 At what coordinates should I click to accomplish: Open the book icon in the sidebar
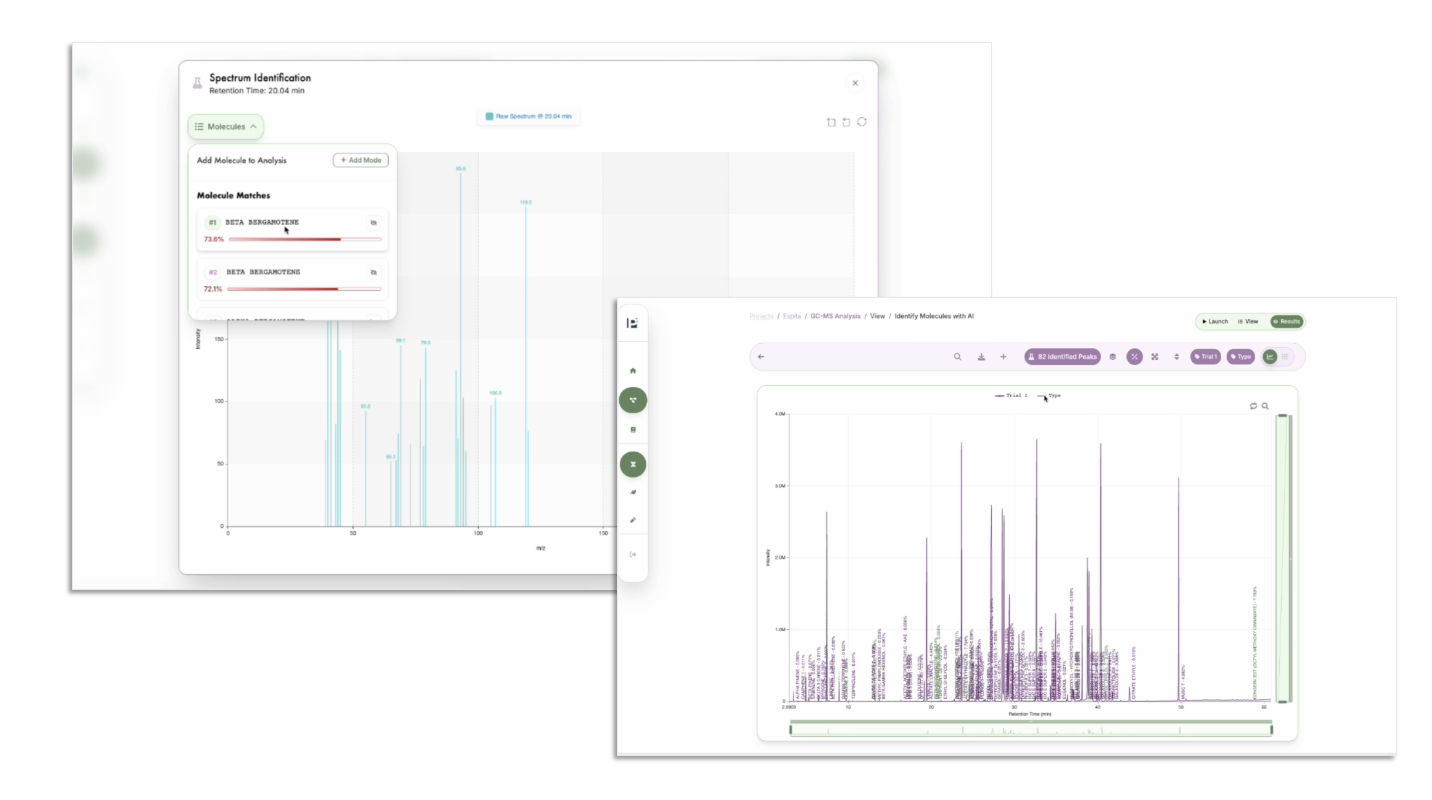click(x=632, y=430)
